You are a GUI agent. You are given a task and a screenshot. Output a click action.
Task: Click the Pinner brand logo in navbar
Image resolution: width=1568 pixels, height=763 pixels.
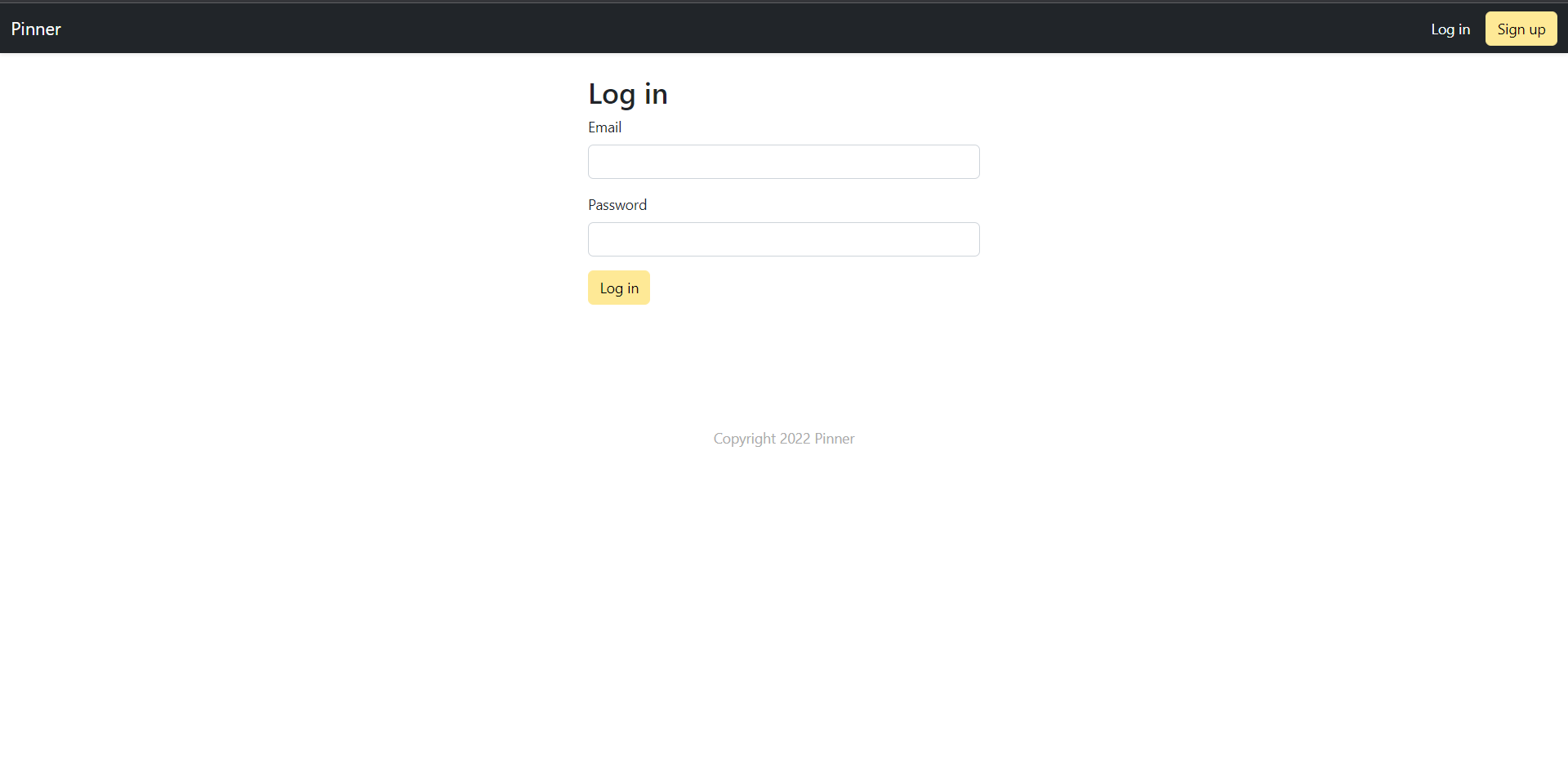[x=35, y=29]
